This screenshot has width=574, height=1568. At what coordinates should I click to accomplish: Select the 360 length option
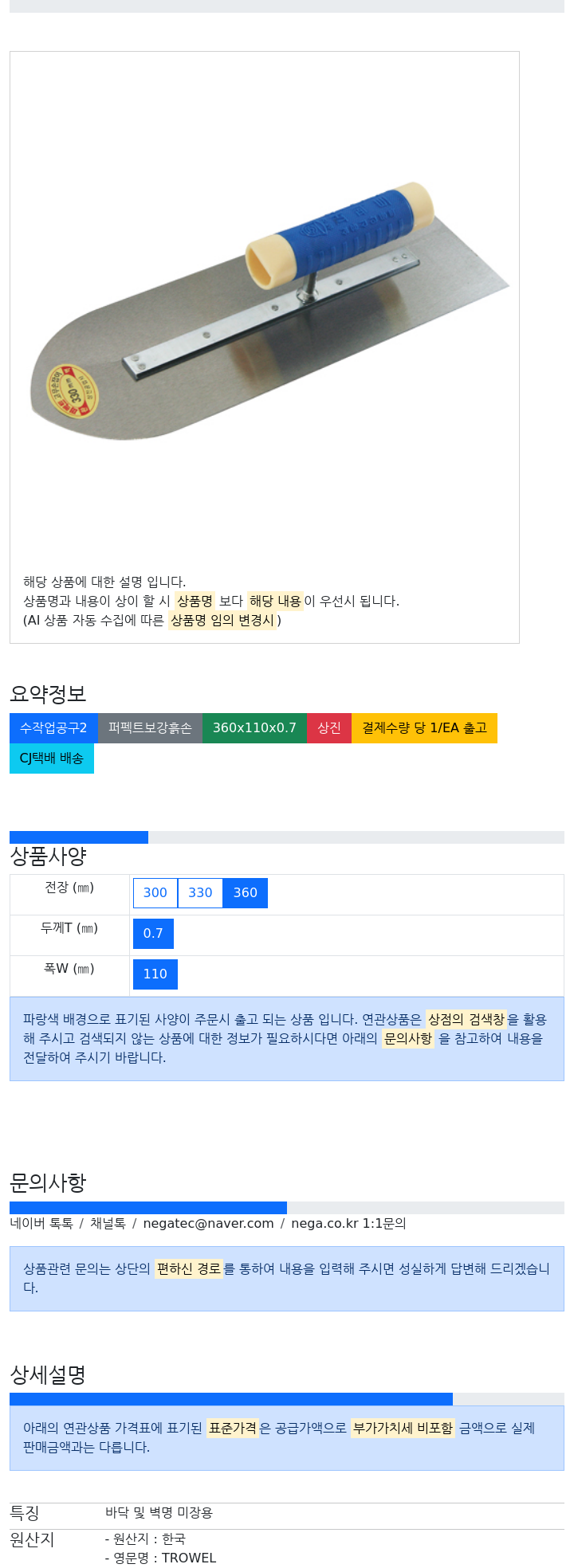coord(246,893)
